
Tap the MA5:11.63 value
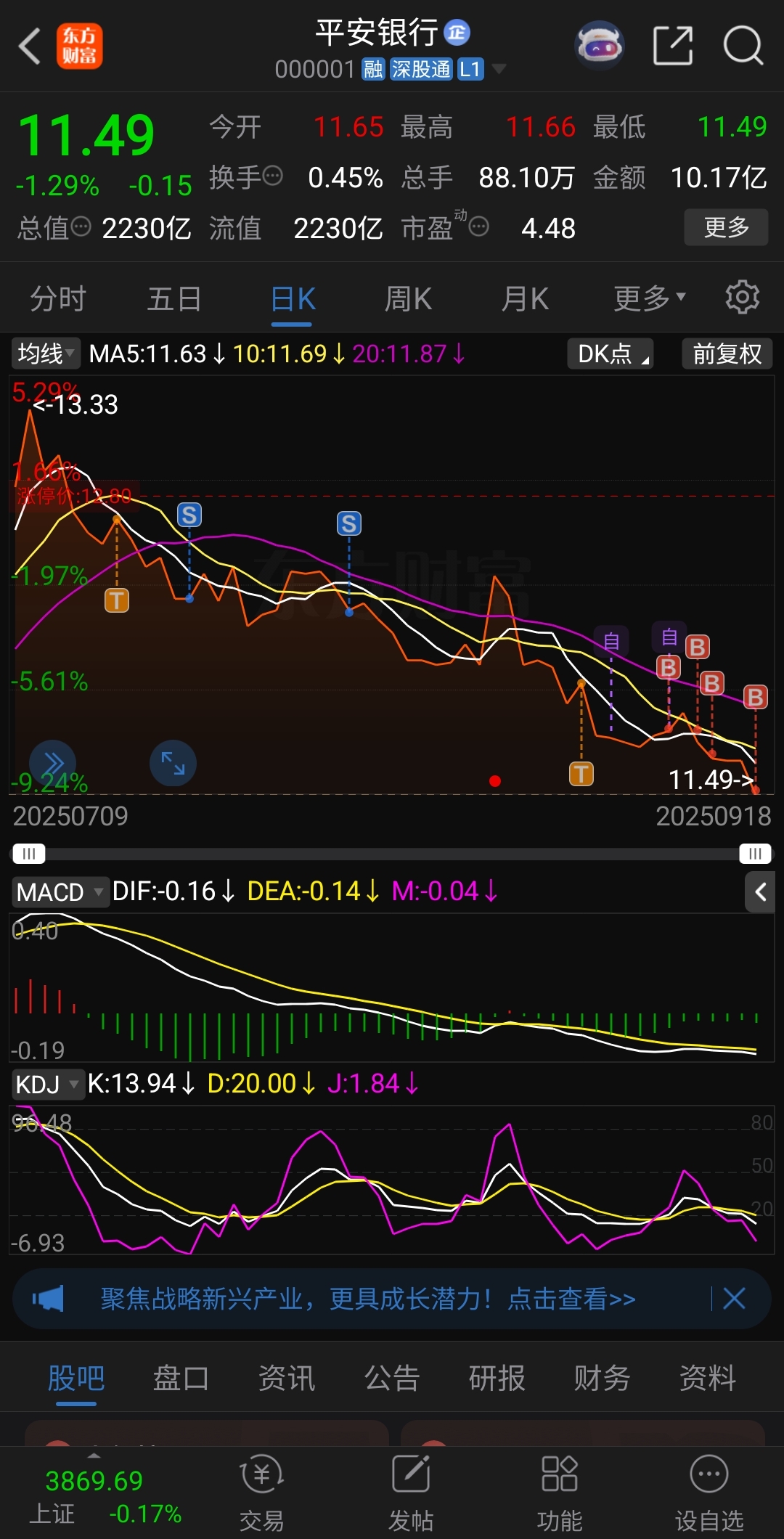pyautogui.click(x=147, y=354)
